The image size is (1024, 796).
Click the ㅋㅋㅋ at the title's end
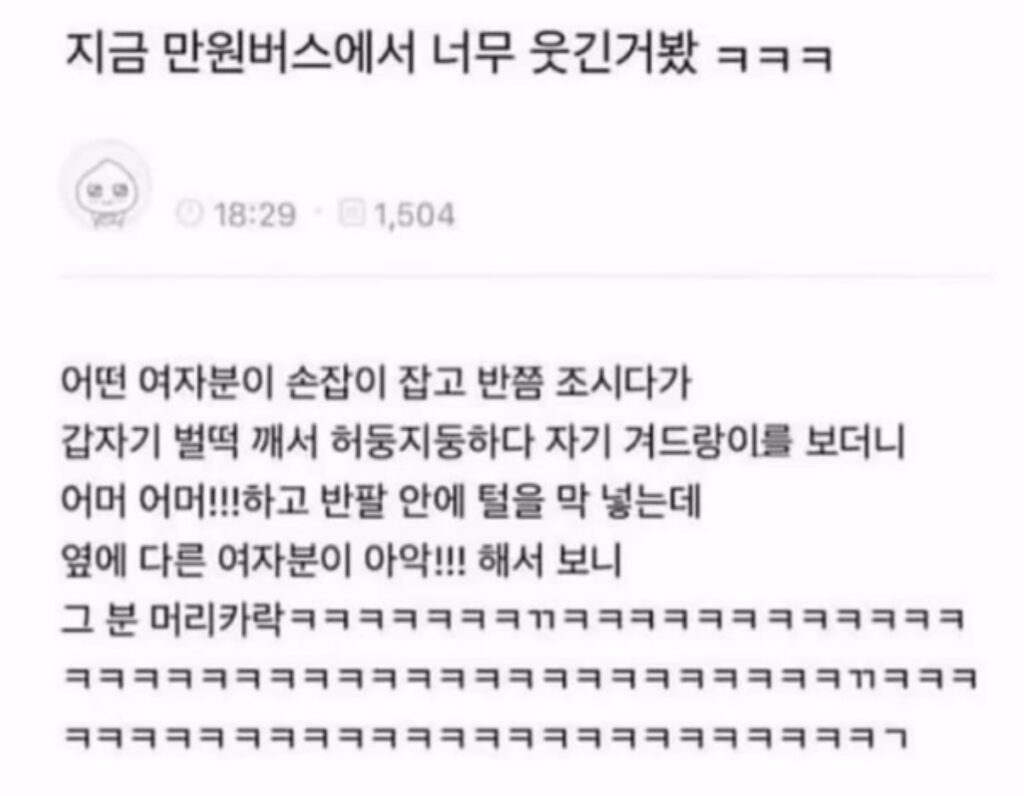point(775,57)
